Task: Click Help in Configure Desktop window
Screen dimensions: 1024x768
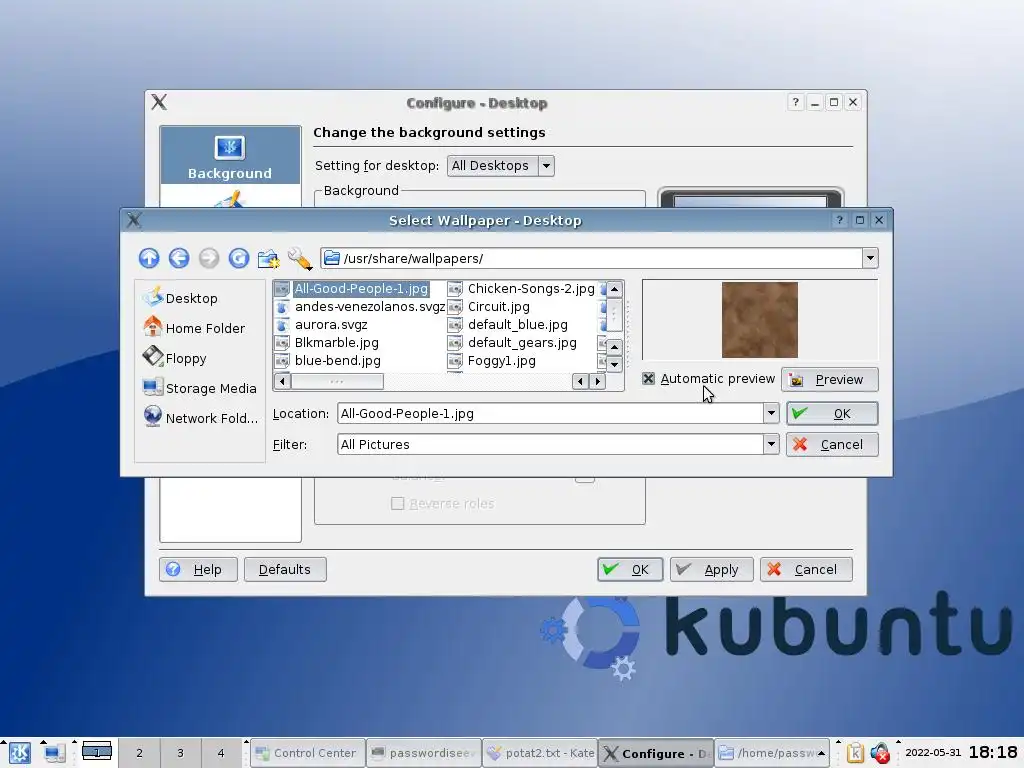Action: 199,569
